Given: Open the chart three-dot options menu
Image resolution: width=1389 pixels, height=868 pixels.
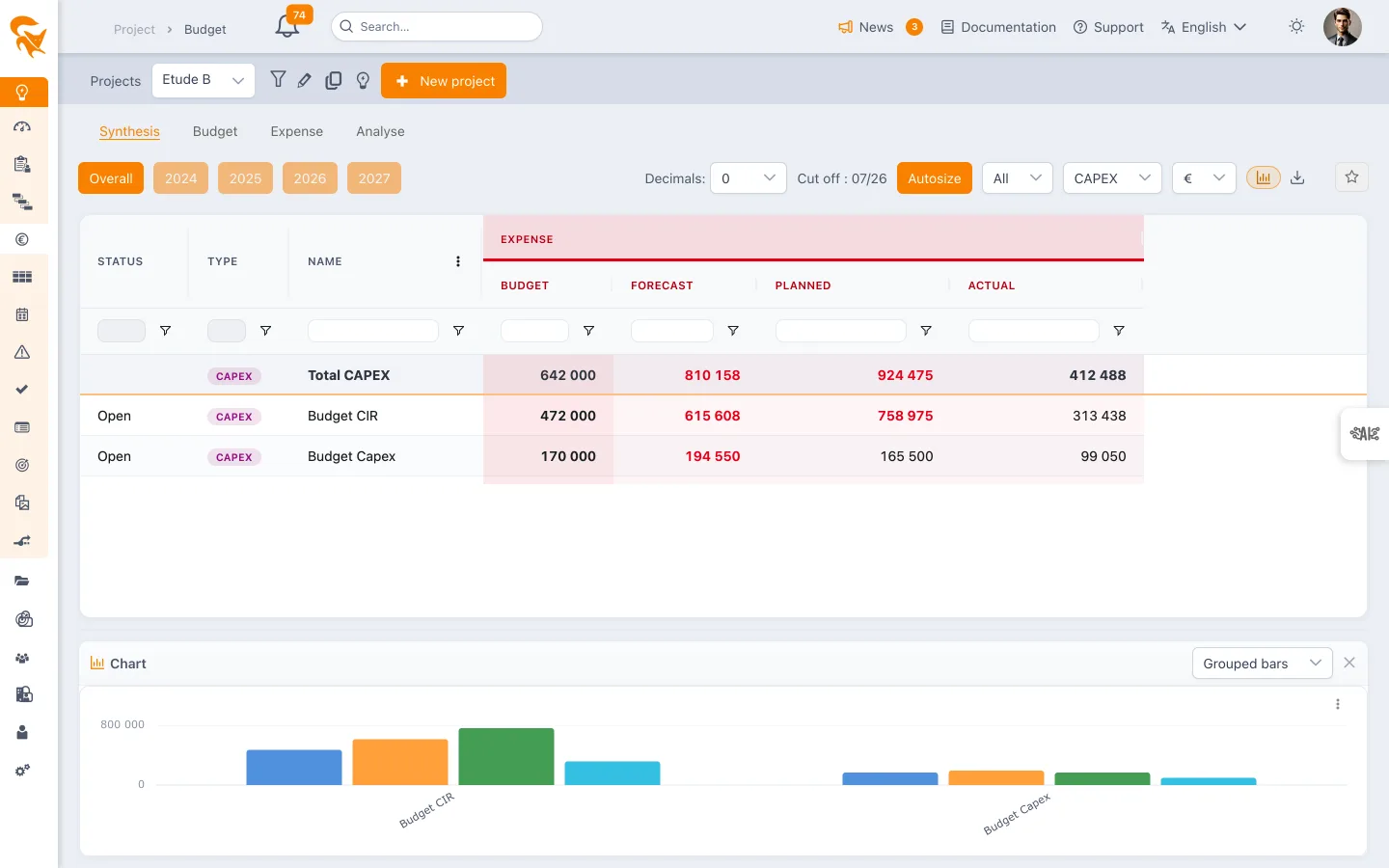Looking at the screenshot, I should coord(1338,704).
